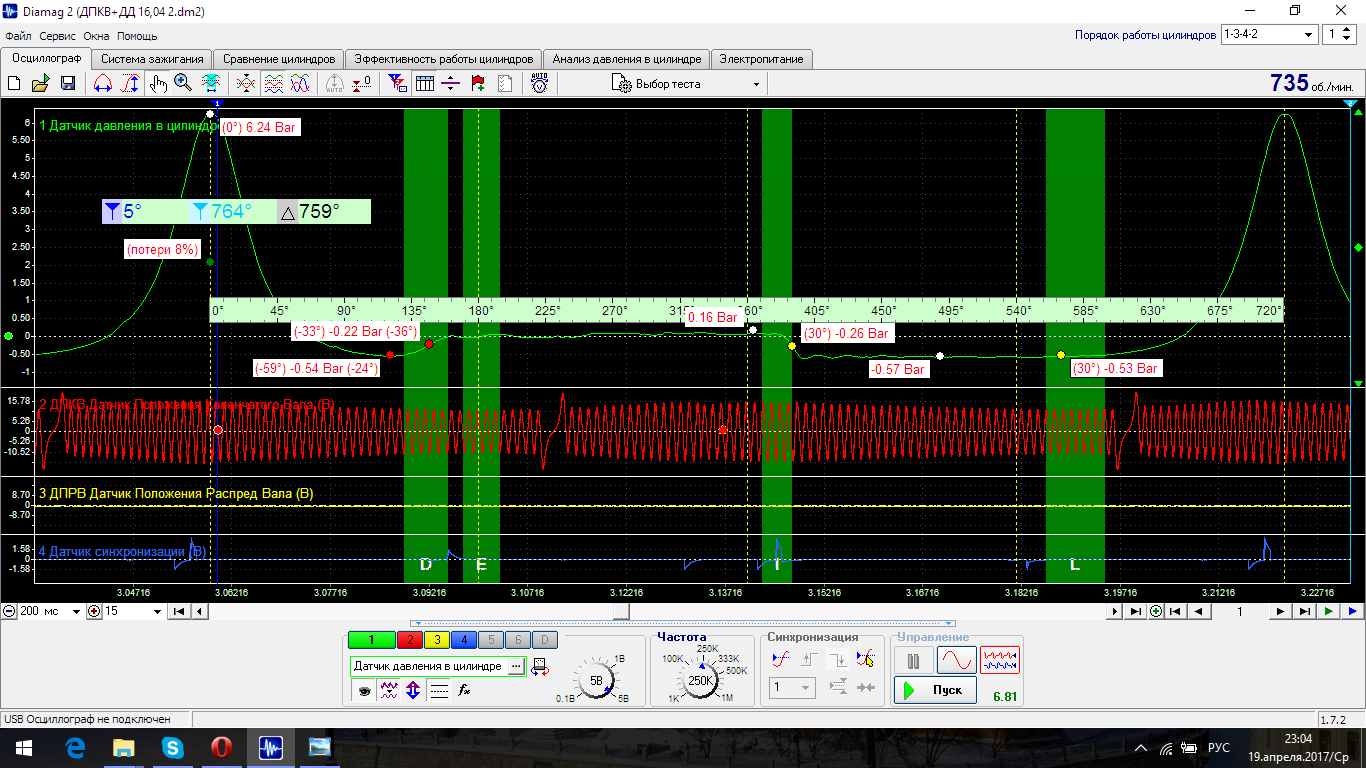Click the AUTO voltmeter icon

click(x=539, y=84)
